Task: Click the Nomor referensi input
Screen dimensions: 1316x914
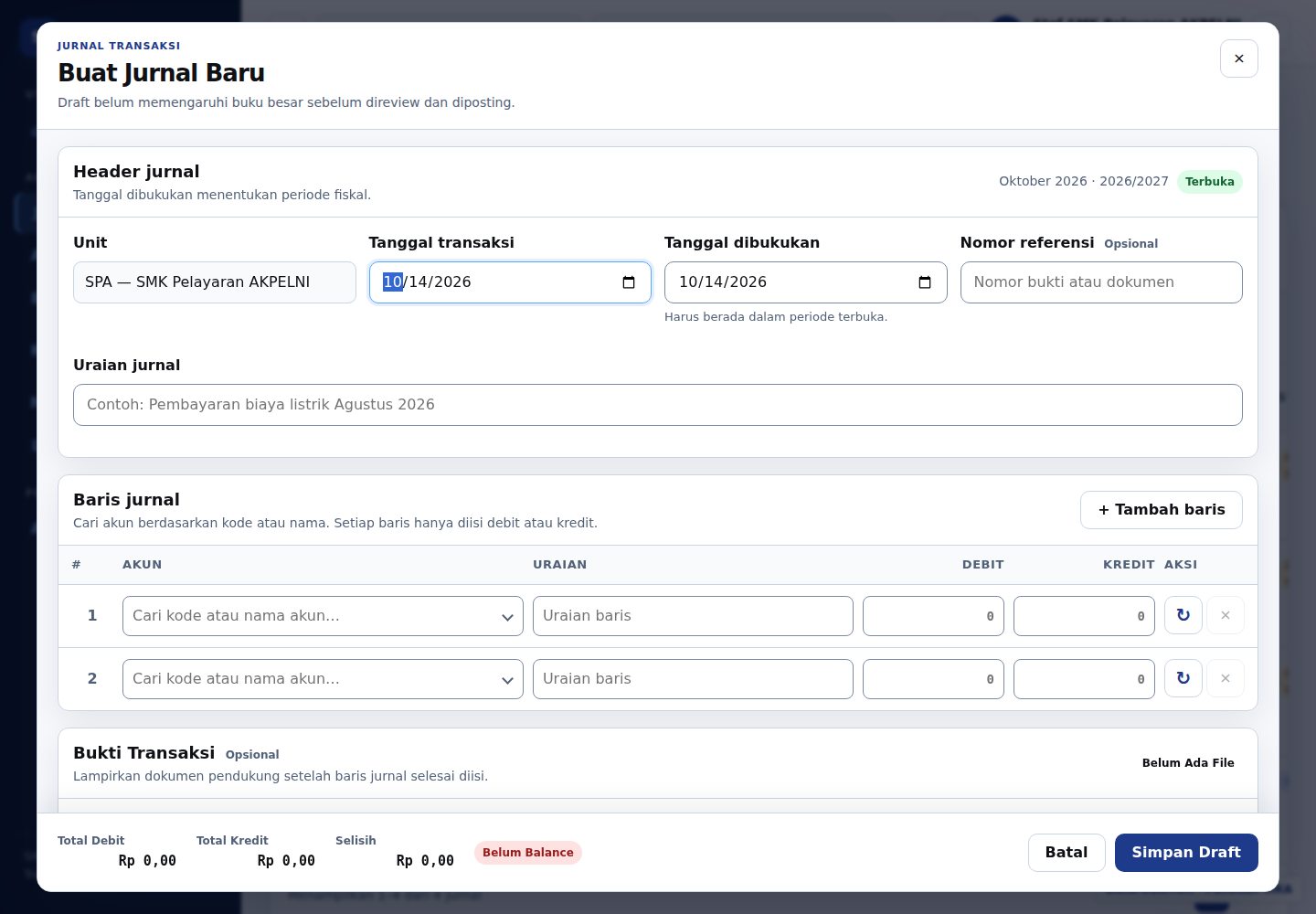Action: pyautogui.click(x=1101, y=282)
